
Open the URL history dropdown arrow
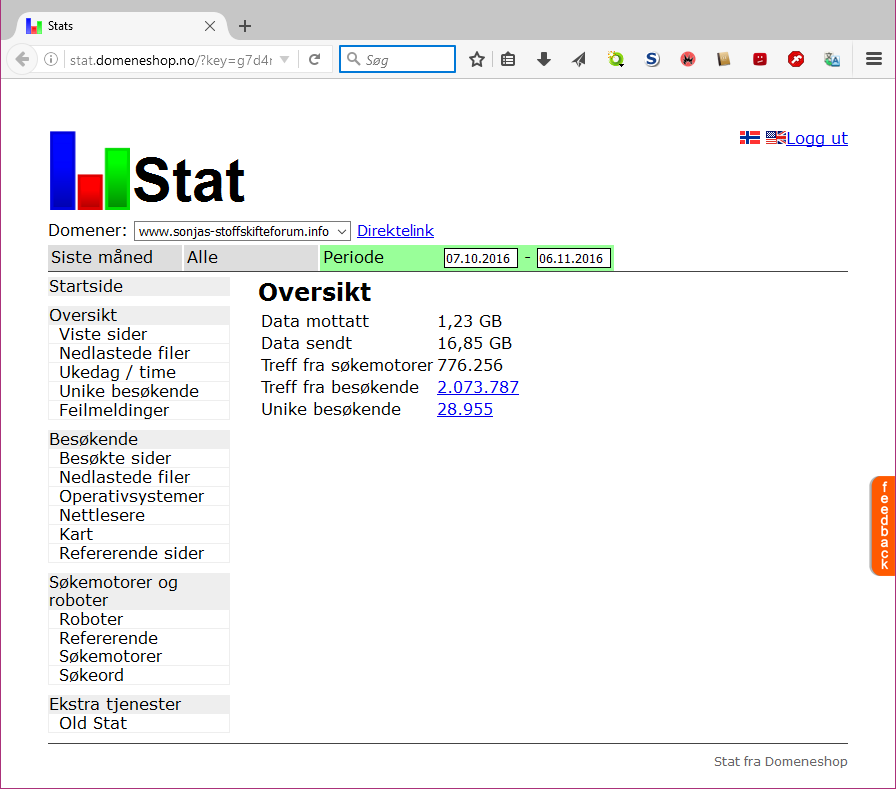tap(285, 59)
